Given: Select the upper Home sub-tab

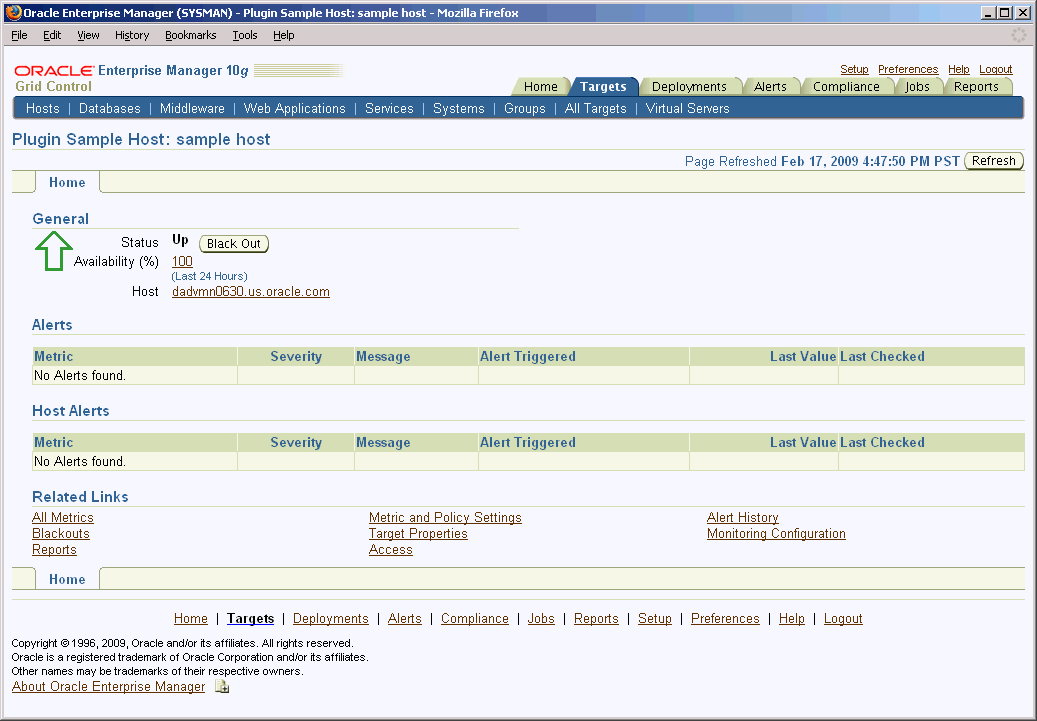Looking at the screenshot, I should (67, 183).
